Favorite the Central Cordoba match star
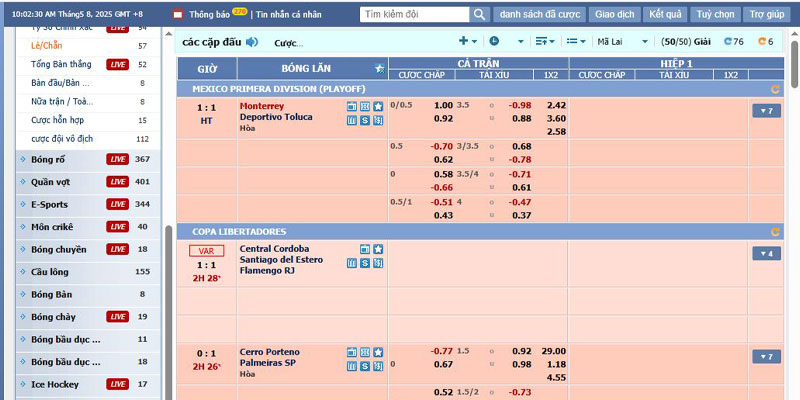The width and height of the screenshot is (800, 400). [x=378, y=249]
